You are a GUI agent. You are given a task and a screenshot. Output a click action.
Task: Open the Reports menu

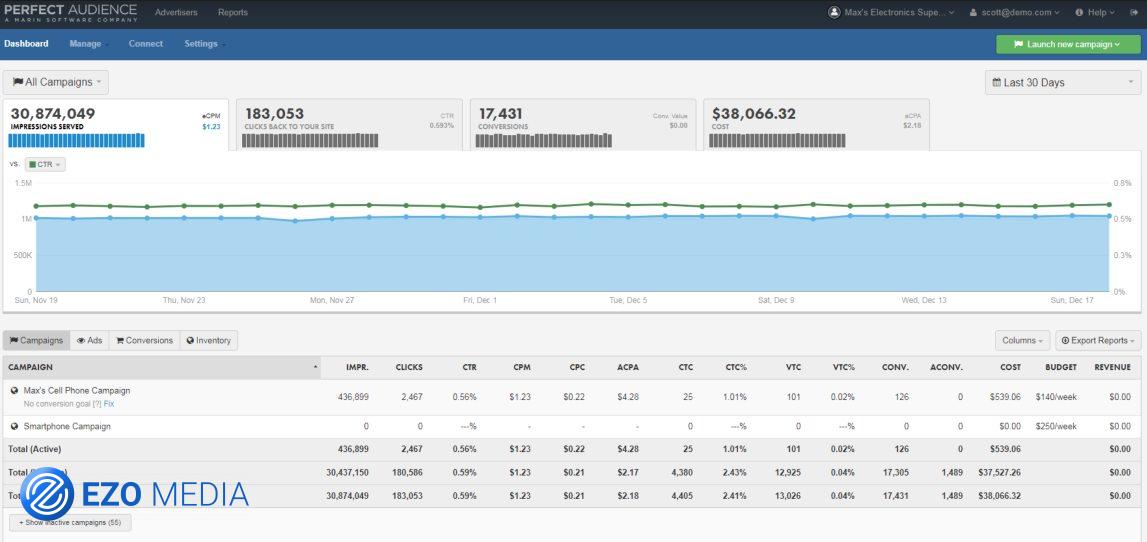233,12
